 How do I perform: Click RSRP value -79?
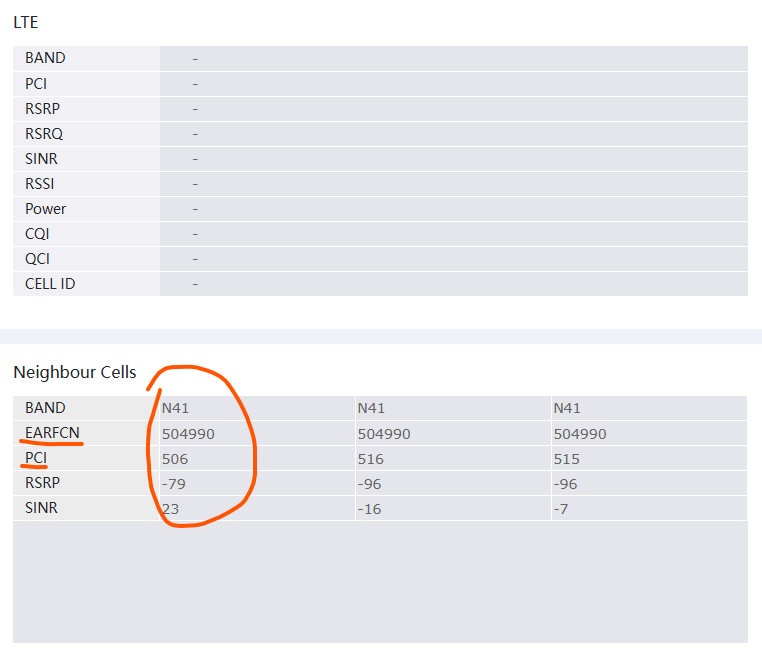[x=173, y=484]
